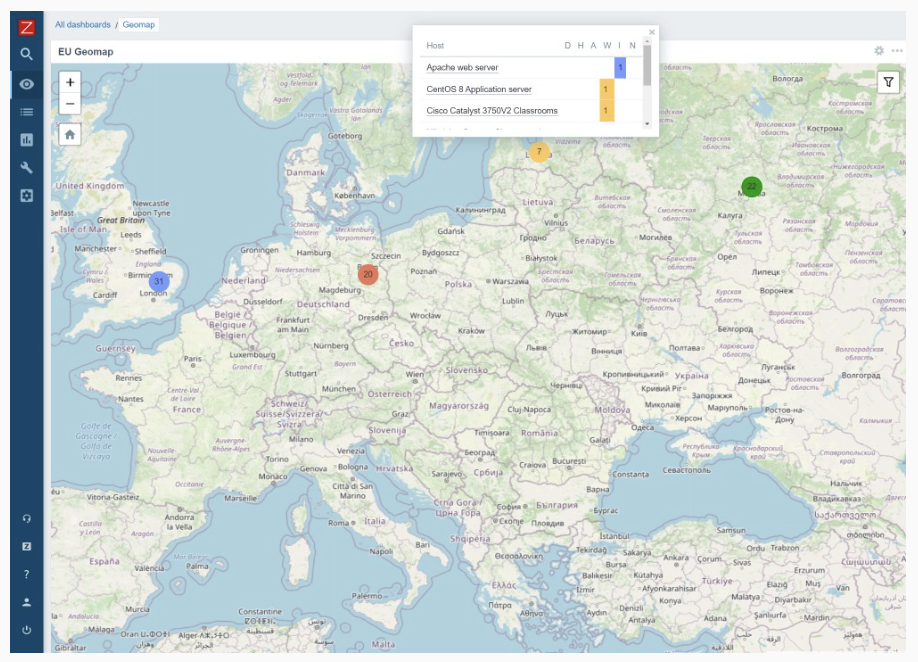Click the sign out power icon
Screen dimensions: 918x662
[x=27, y=630]
